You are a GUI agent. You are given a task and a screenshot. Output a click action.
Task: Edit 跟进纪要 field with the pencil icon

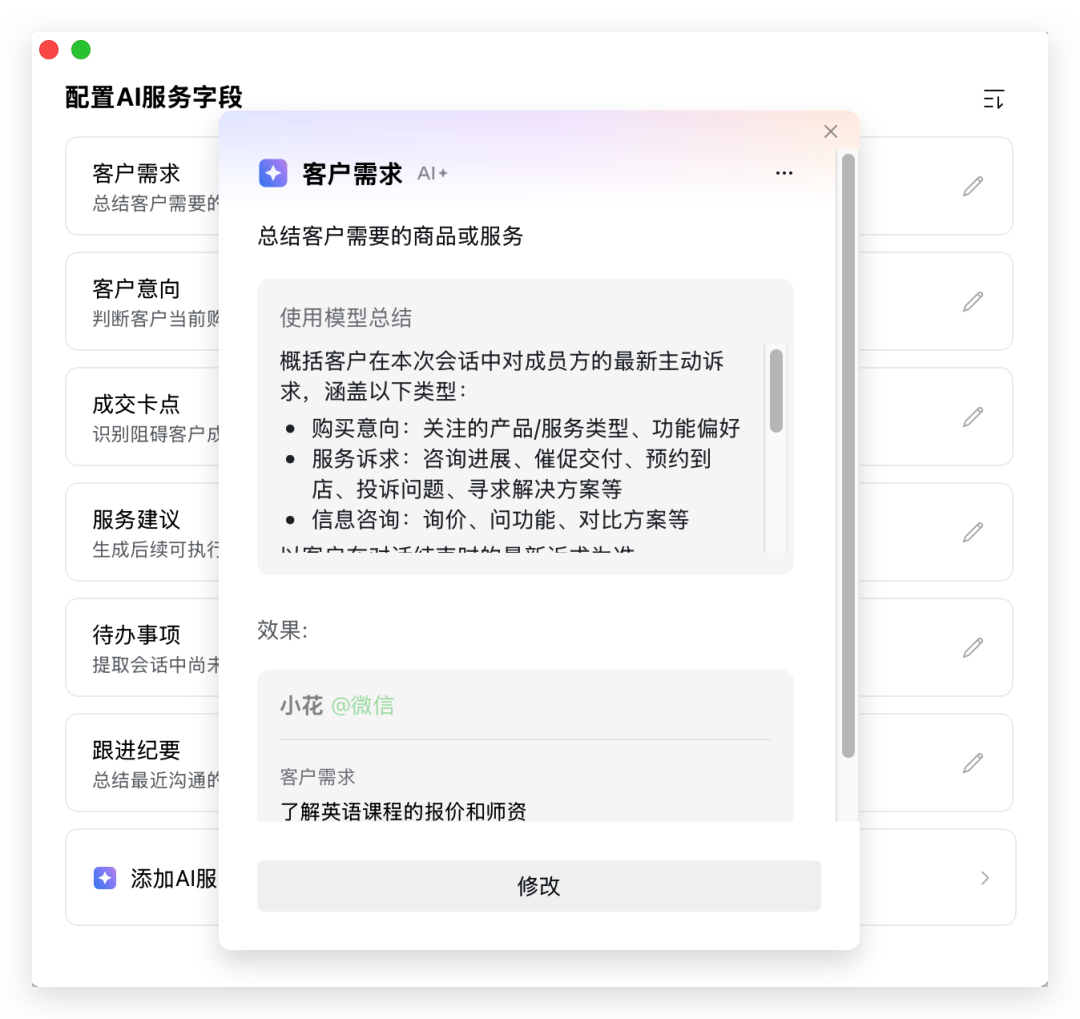tap(973, 763)
